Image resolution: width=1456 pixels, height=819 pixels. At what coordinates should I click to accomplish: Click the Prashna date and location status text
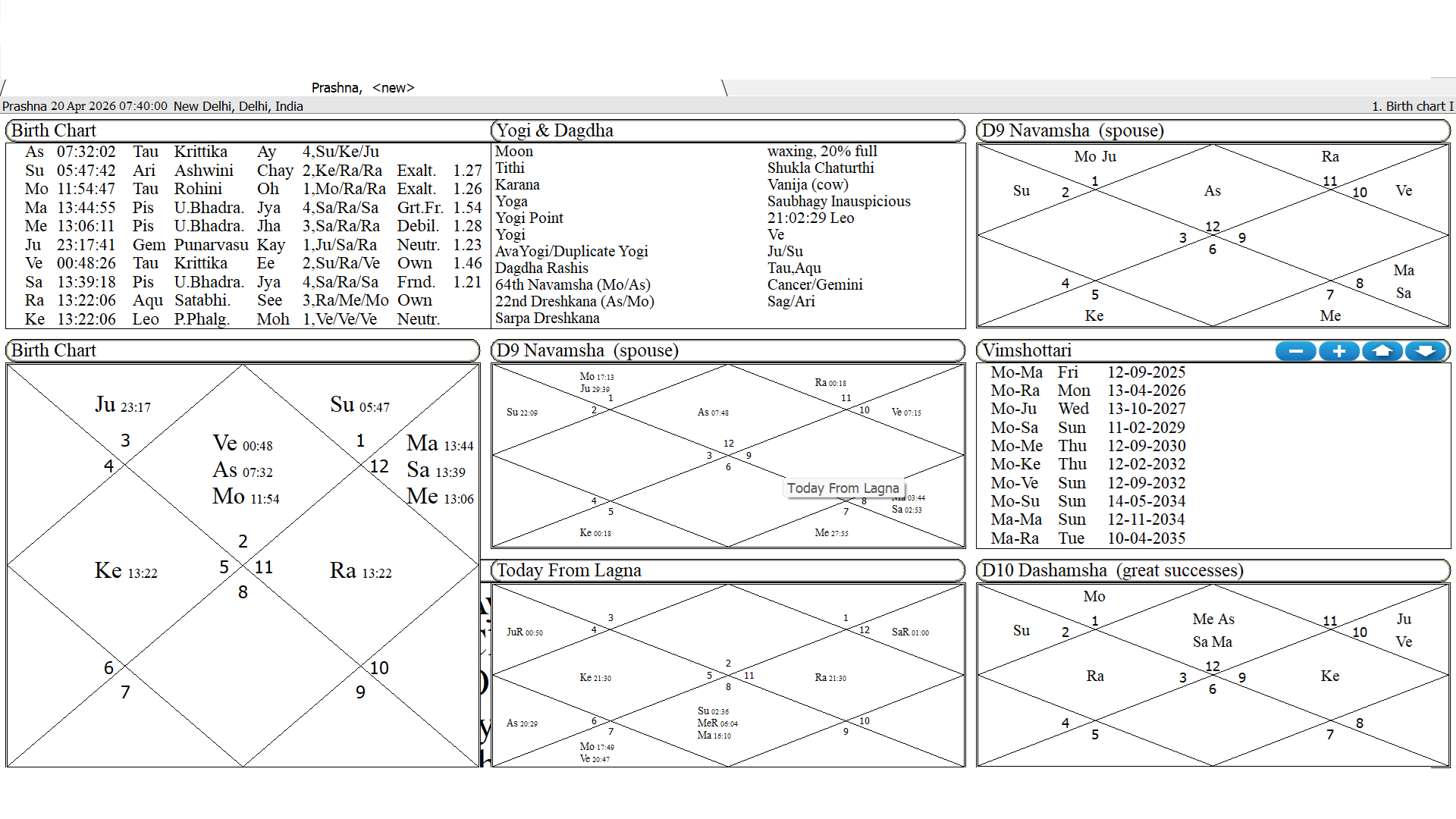click(x=152, y=106)
